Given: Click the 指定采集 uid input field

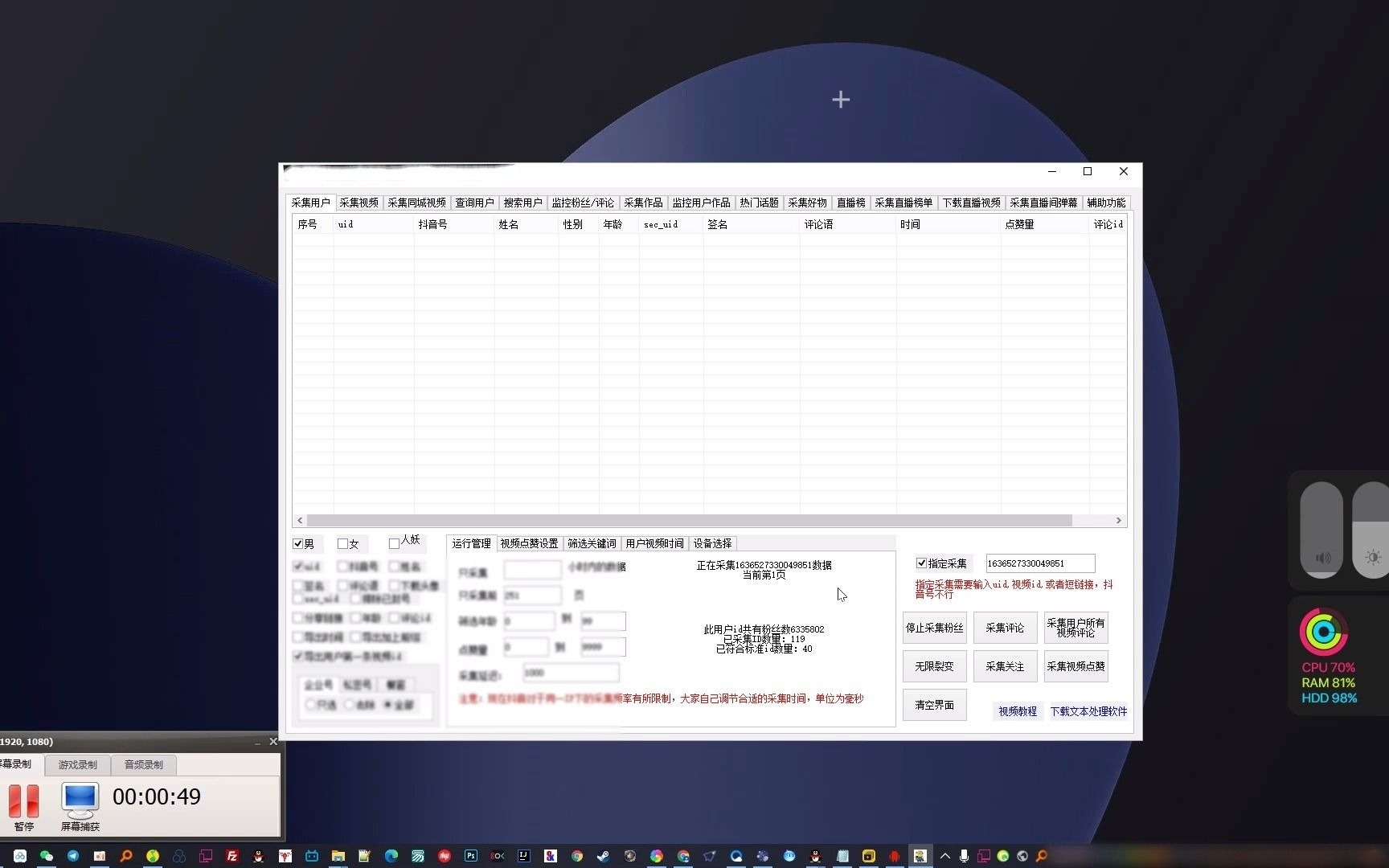Looking at the screenshot, I should click(1040, 563).
